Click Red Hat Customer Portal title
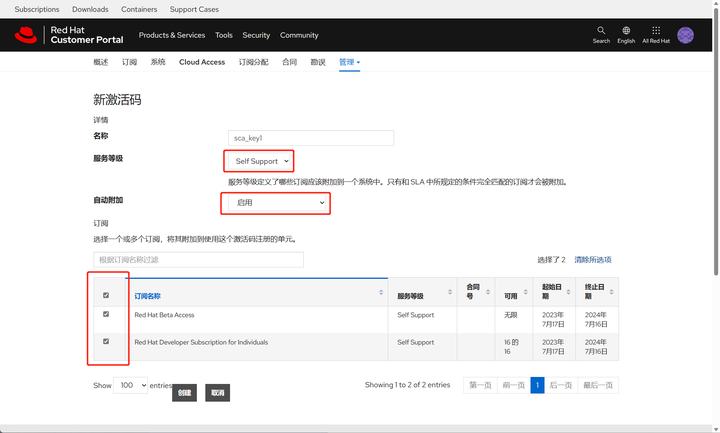The width and height of the screenshot is (720, 433). [x=87, y=35]
